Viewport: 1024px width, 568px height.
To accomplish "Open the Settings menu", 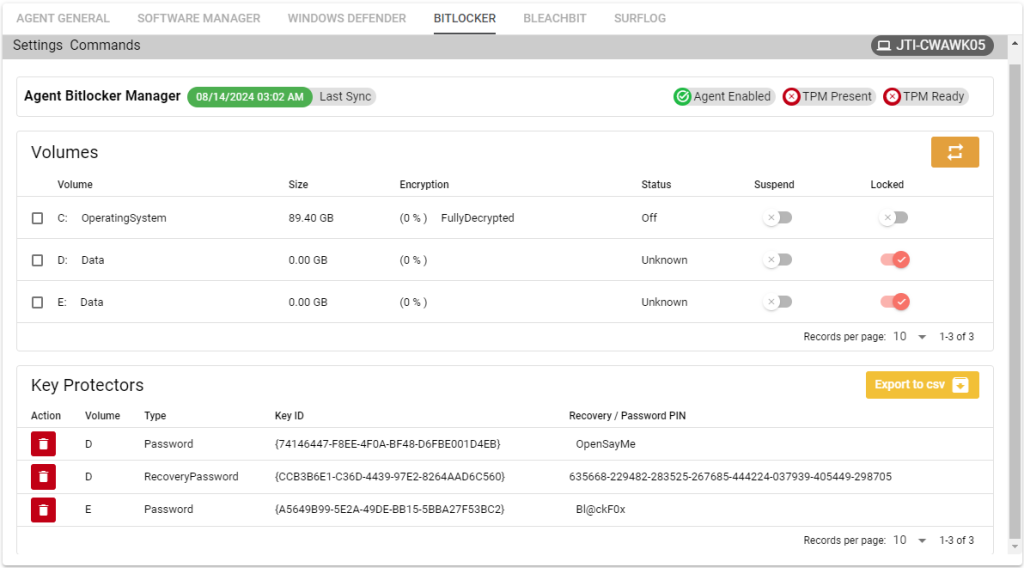I will tap(37, 45).
